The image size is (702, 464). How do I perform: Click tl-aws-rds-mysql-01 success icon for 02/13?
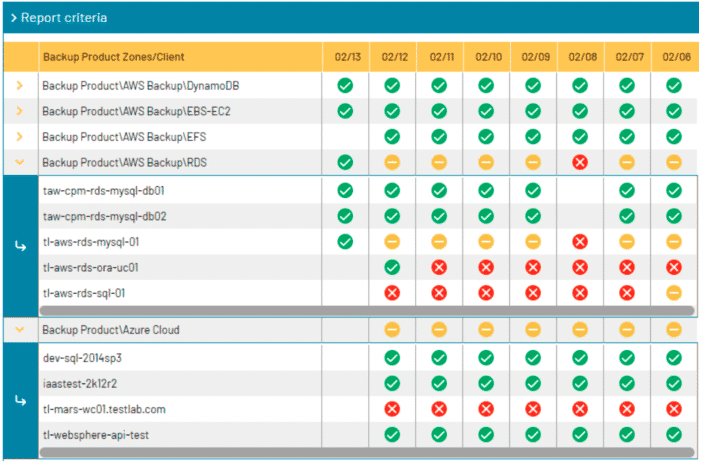(x=345, y=242)
